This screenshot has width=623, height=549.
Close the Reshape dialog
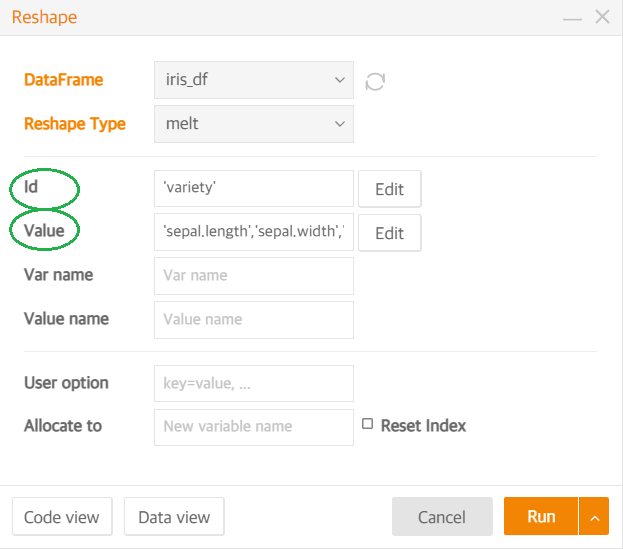coord(602,17)
